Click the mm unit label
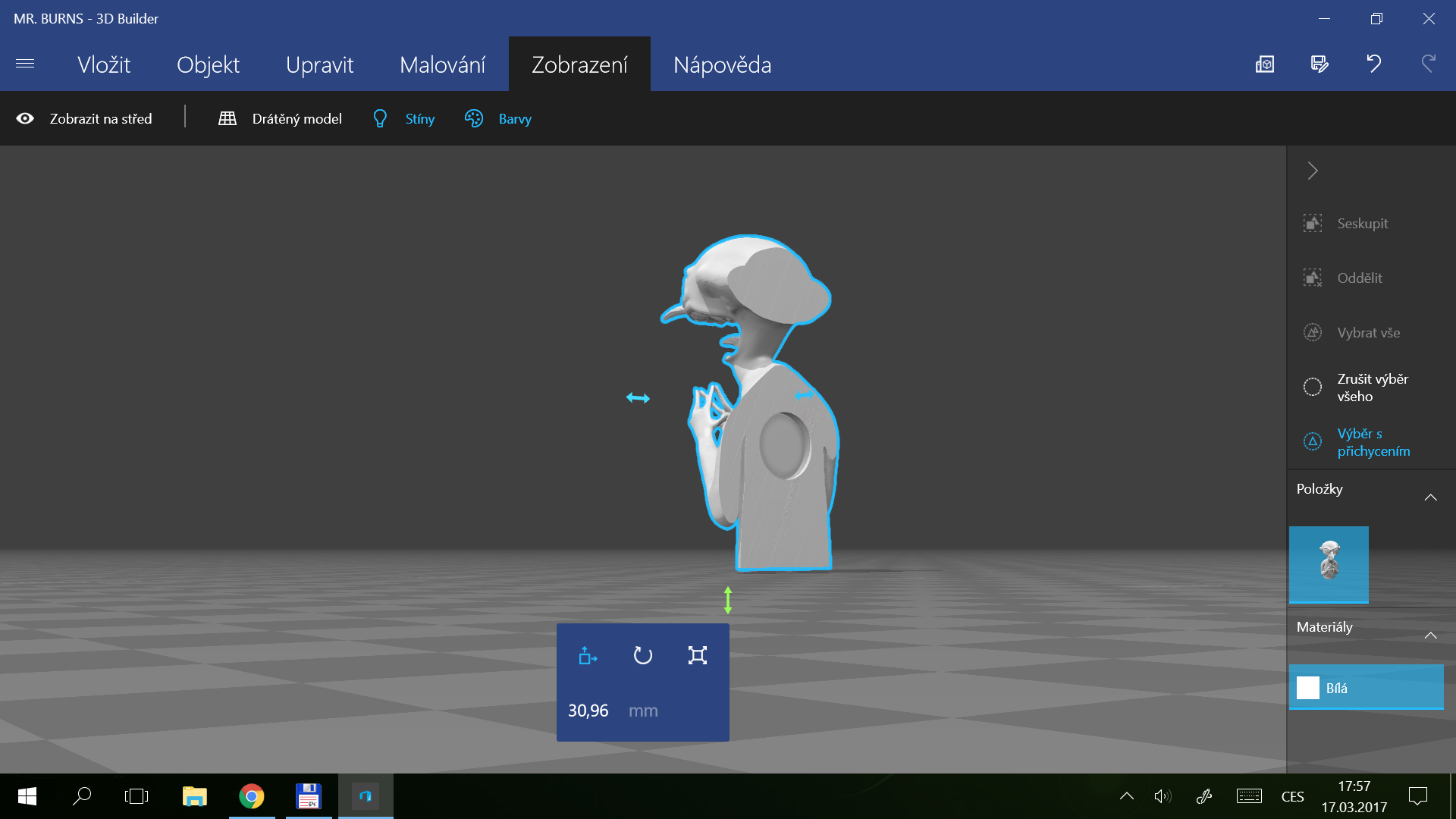The height and width of the screenshot is (819, 1456). click(643, 711)
